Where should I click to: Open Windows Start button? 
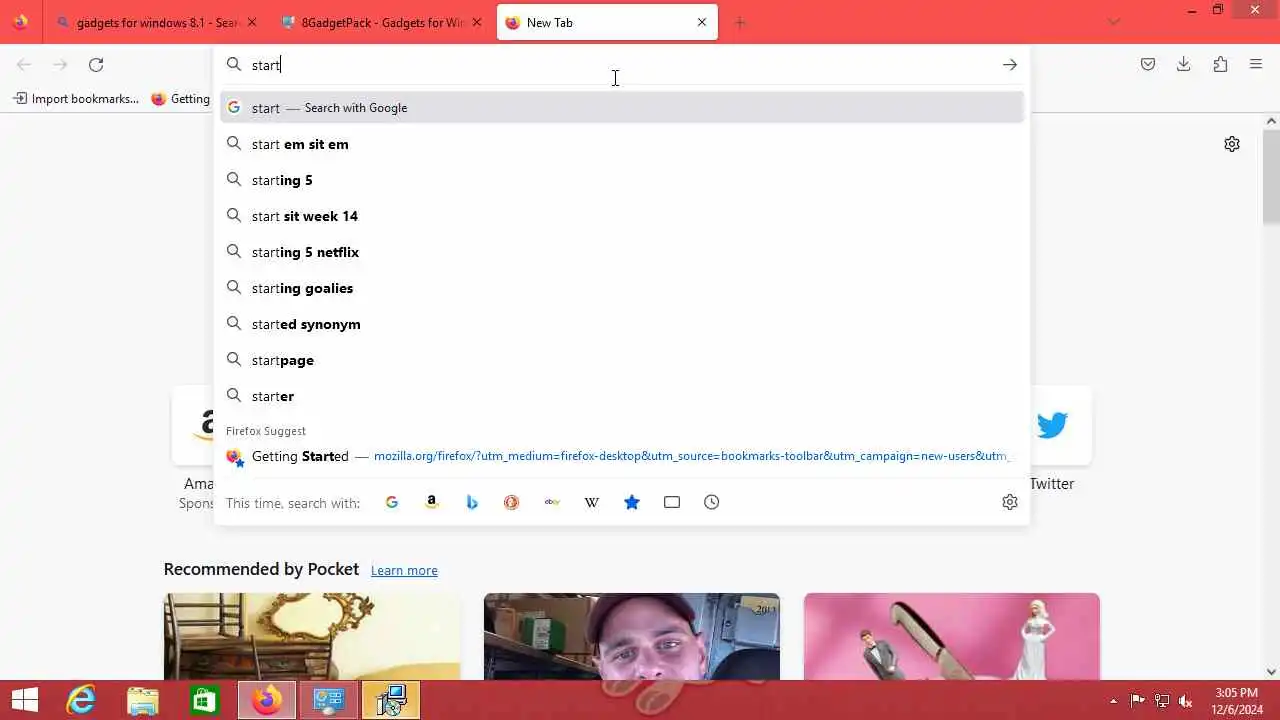click(24, 700)
